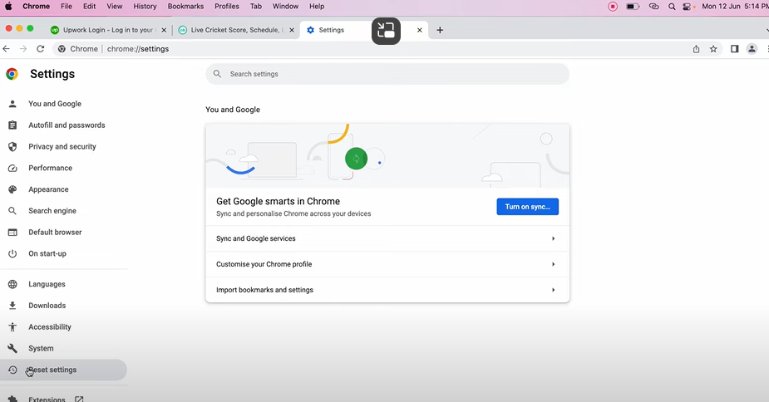Open the View menu

[x=114, y=6]
